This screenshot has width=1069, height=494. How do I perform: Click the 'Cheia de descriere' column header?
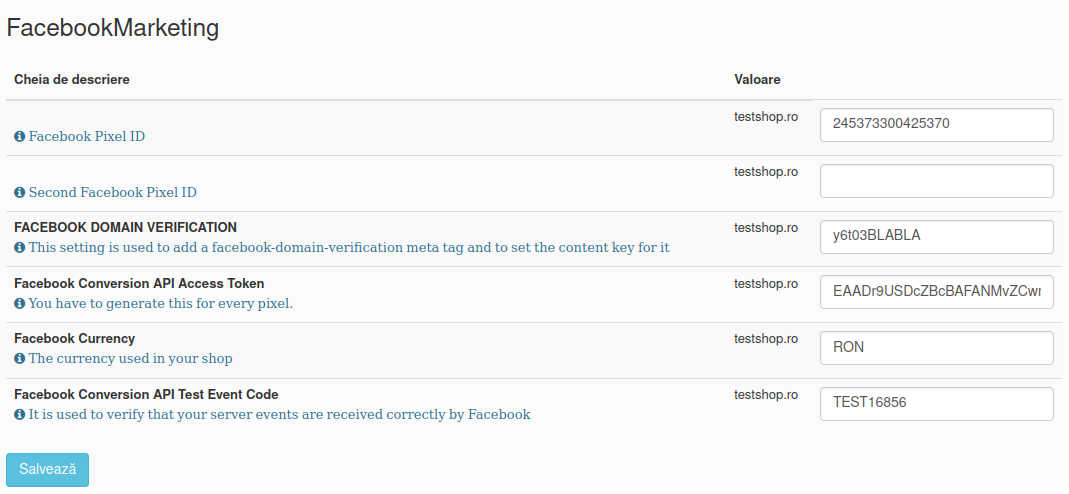[x=72, y=80]
